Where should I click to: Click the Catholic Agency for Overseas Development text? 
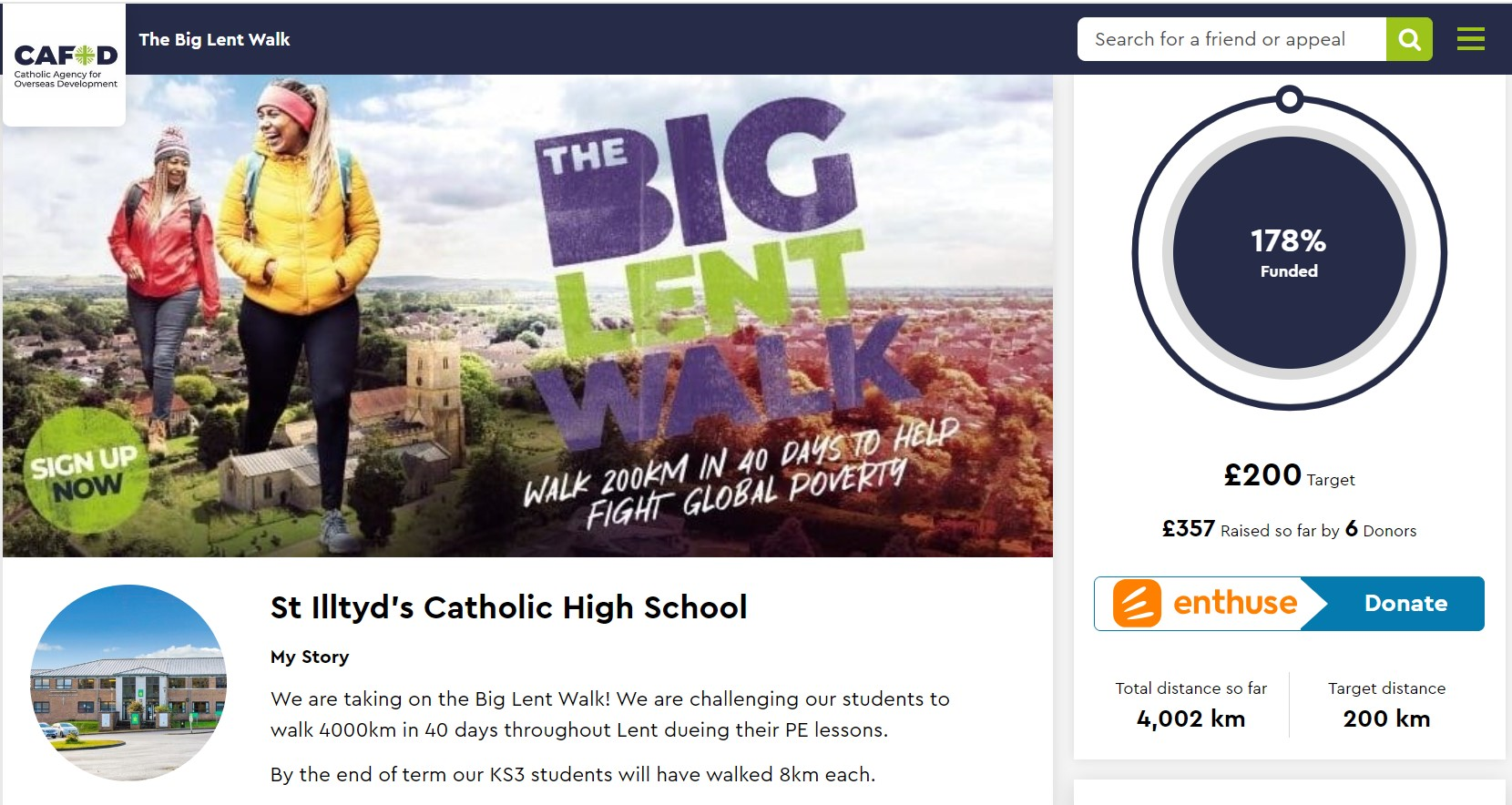tap(66, 79)
